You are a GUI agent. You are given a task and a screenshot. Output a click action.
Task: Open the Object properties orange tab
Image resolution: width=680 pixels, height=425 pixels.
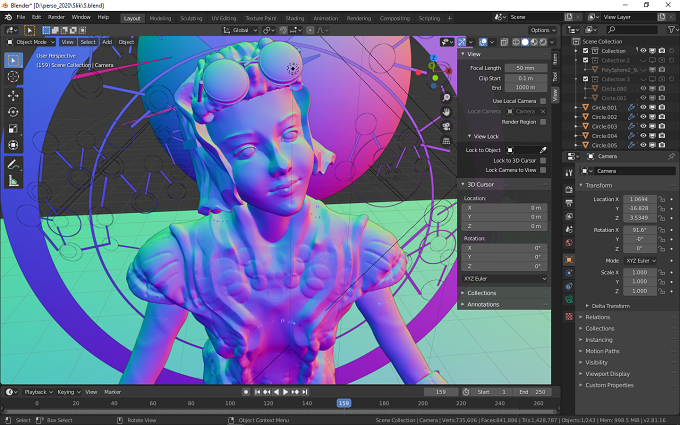569,260
